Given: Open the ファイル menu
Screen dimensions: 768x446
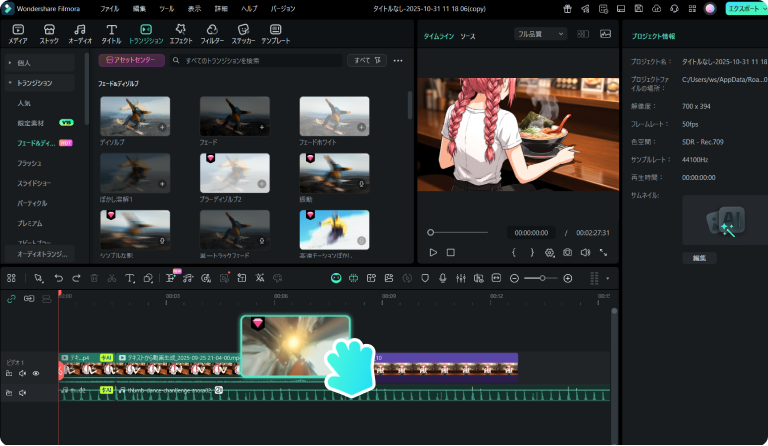Looking at the screenshot, I should (x=109, y=8).
